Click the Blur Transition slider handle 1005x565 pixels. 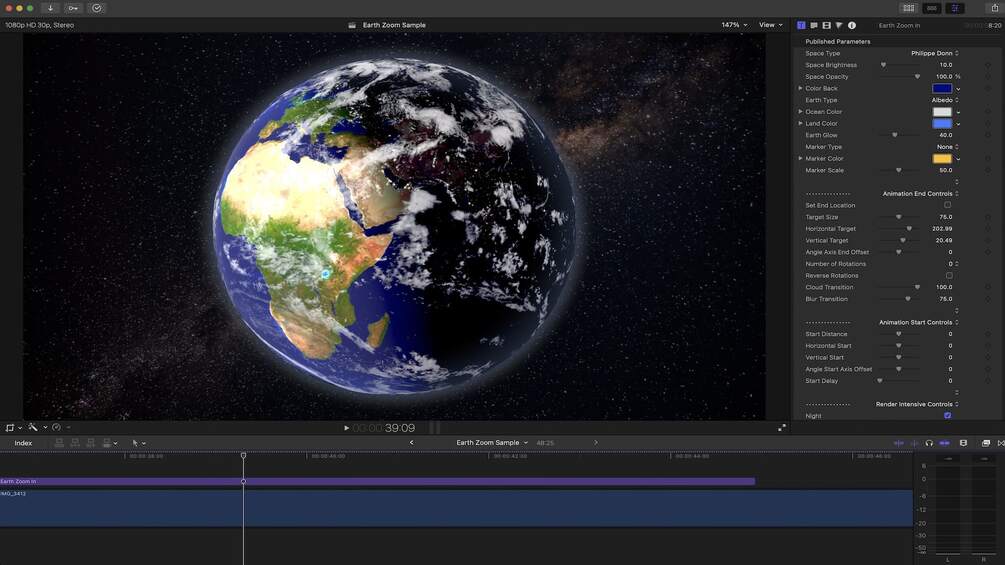908,299
